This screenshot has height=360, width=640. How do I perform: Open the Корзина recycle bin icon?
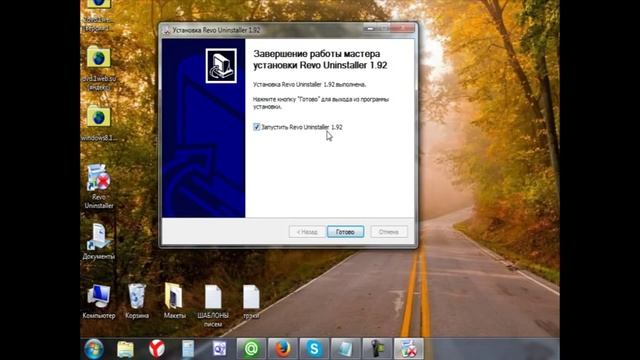(137, 301)
